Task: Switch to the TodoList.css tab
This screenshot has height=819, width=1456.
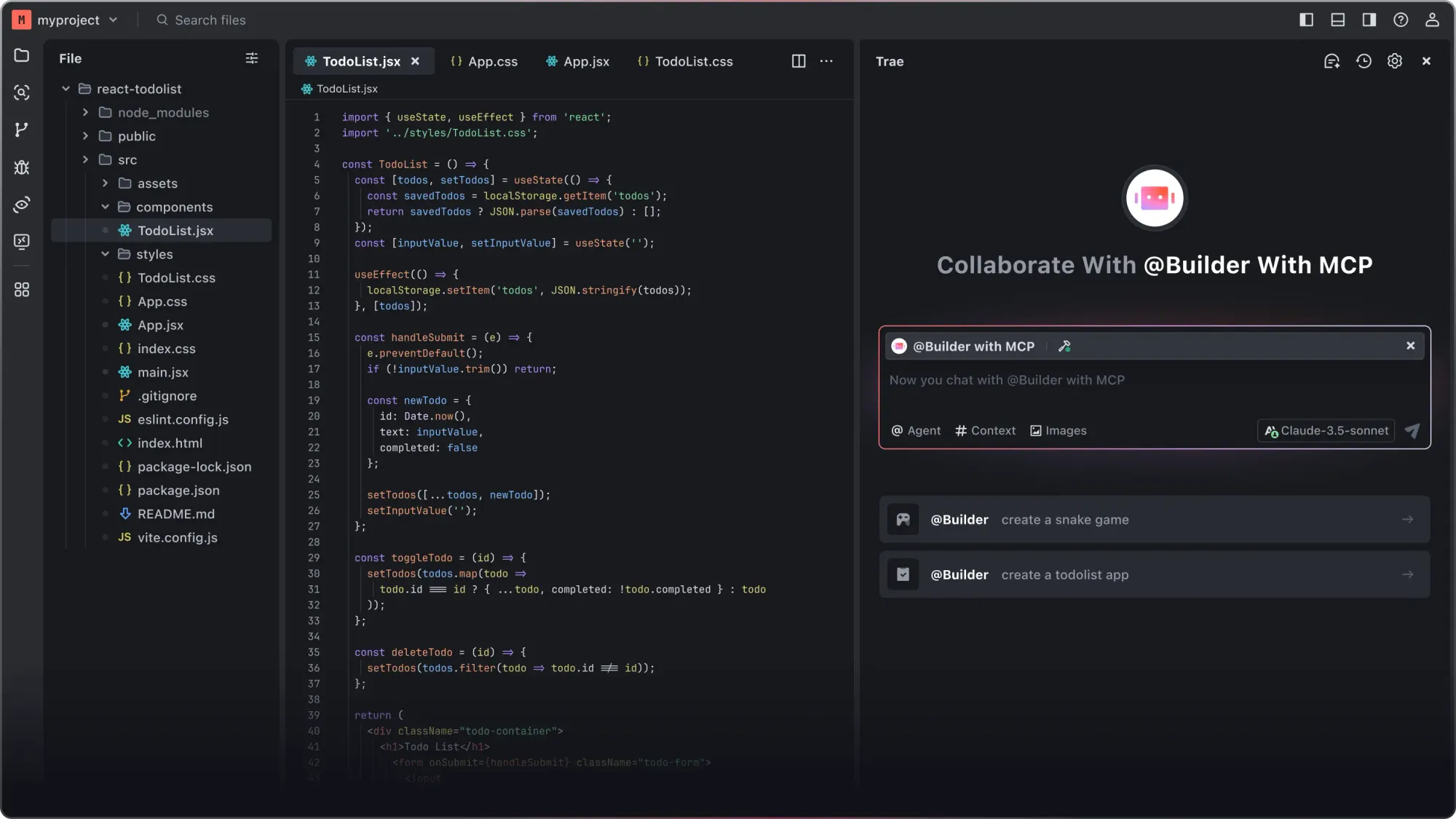Action: tap(685, 62)
